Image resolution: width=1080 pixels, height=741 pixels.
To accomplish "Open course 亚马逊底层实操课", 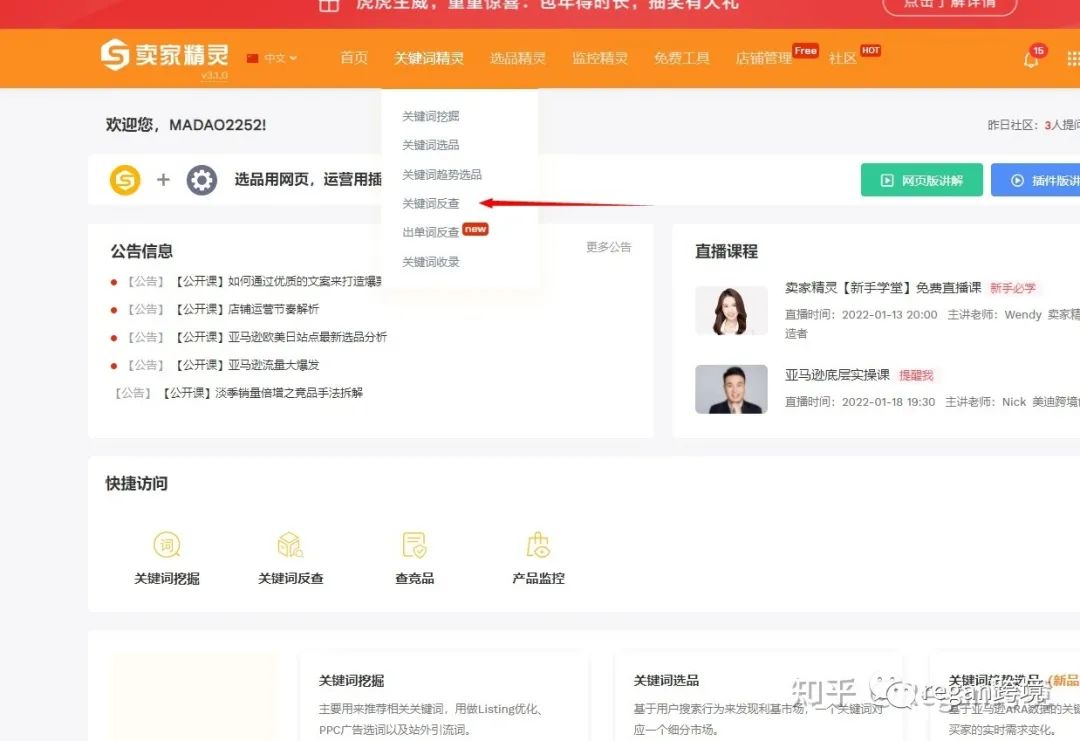I will [x=838, y=375].
